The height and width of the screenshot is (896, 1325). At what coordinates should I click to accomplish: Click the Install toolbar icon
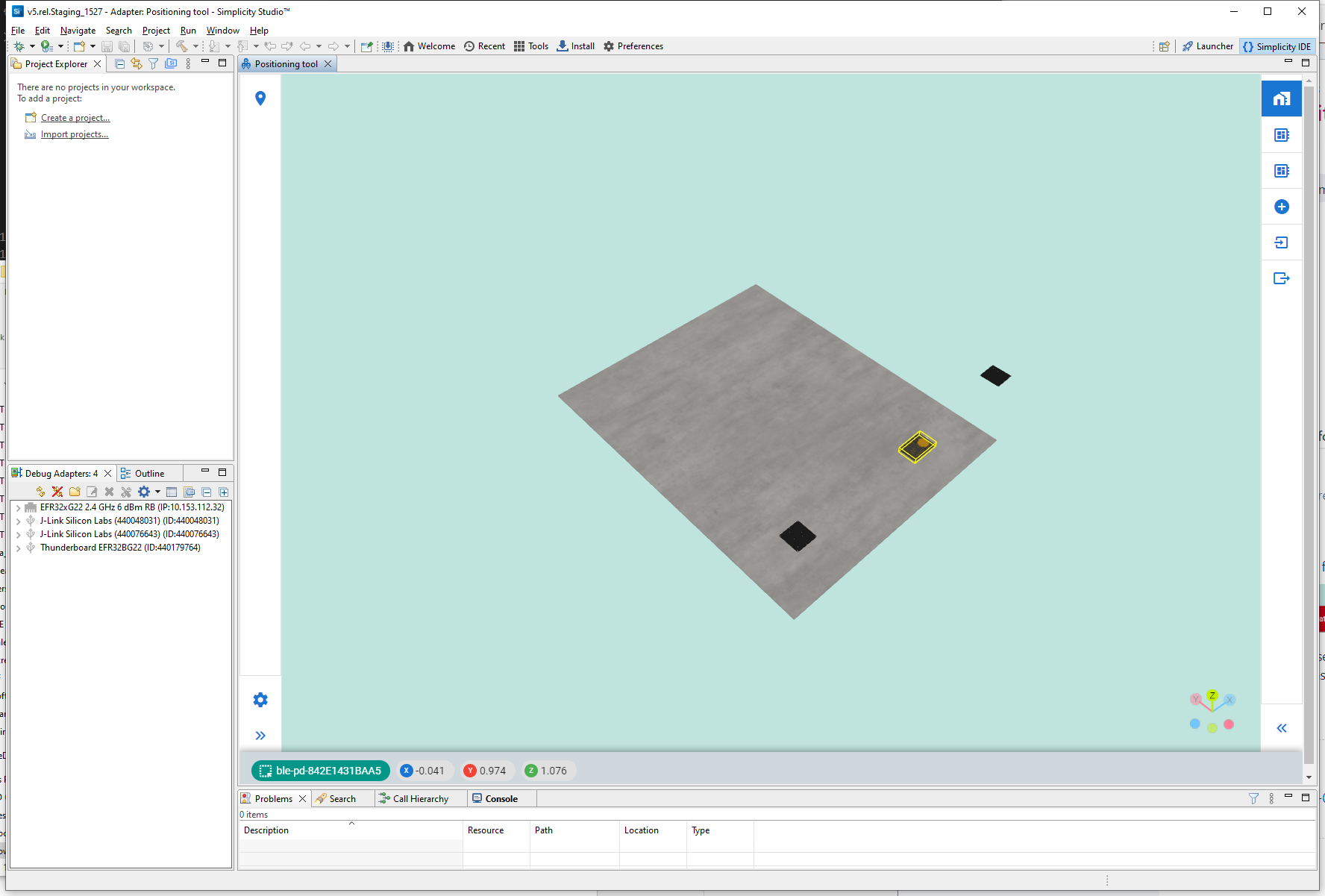[574, 46]
